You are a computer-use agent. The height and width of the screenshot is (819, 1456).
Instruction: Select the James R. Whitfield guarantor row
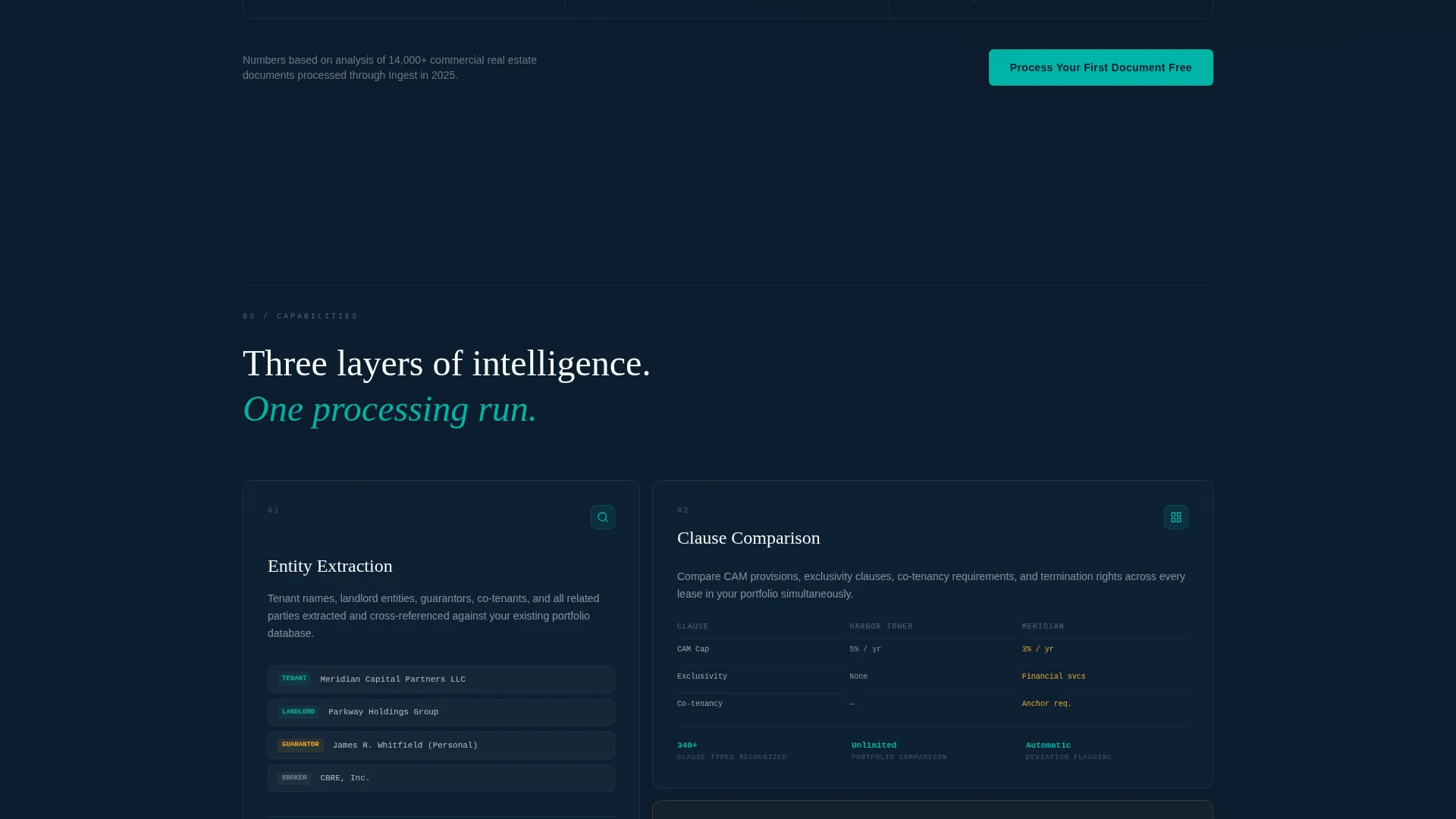(x=441, y=745)
